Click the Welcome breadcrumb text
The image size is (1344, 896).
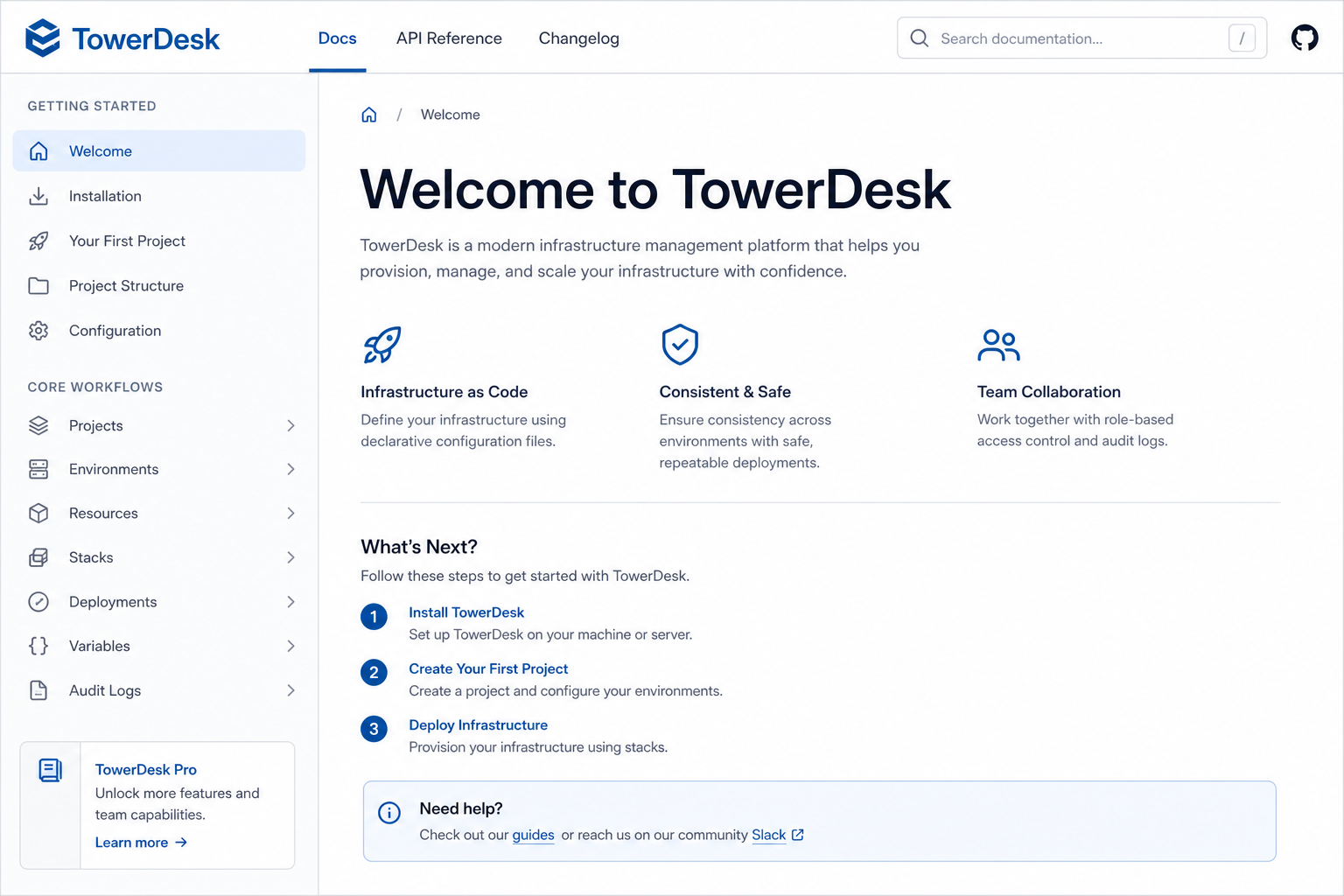[x=450, y=115]
